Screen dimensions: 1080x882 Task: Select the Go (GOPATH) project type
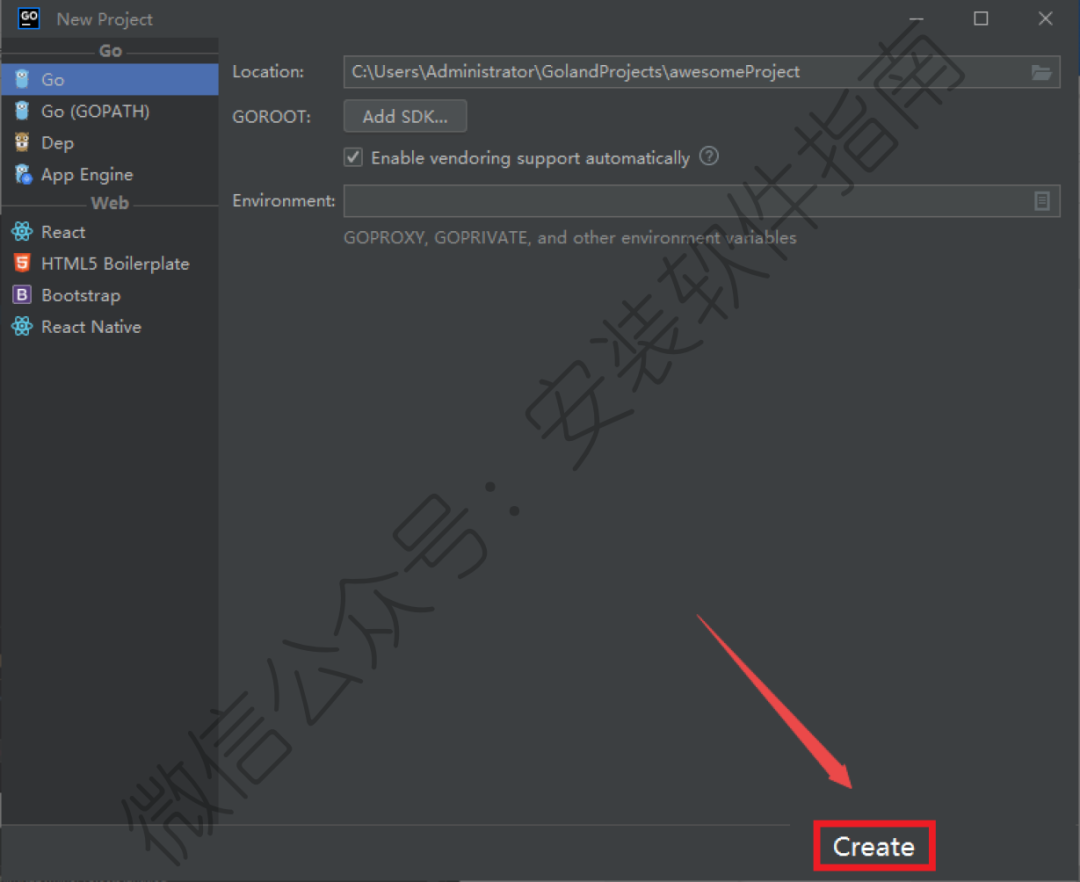[110, 111]
